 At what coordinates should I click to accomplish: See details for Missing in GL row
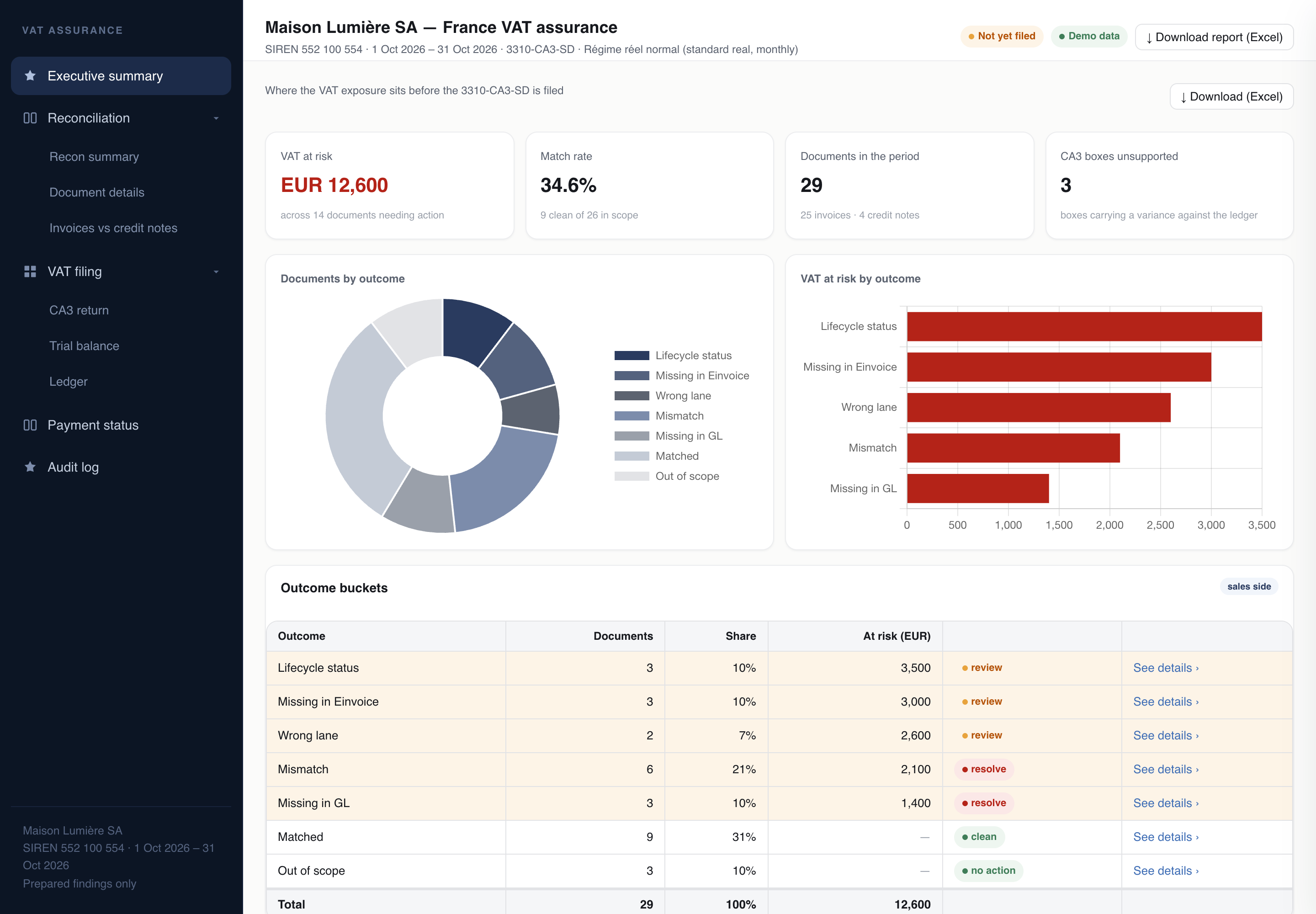pos(1165,803)
